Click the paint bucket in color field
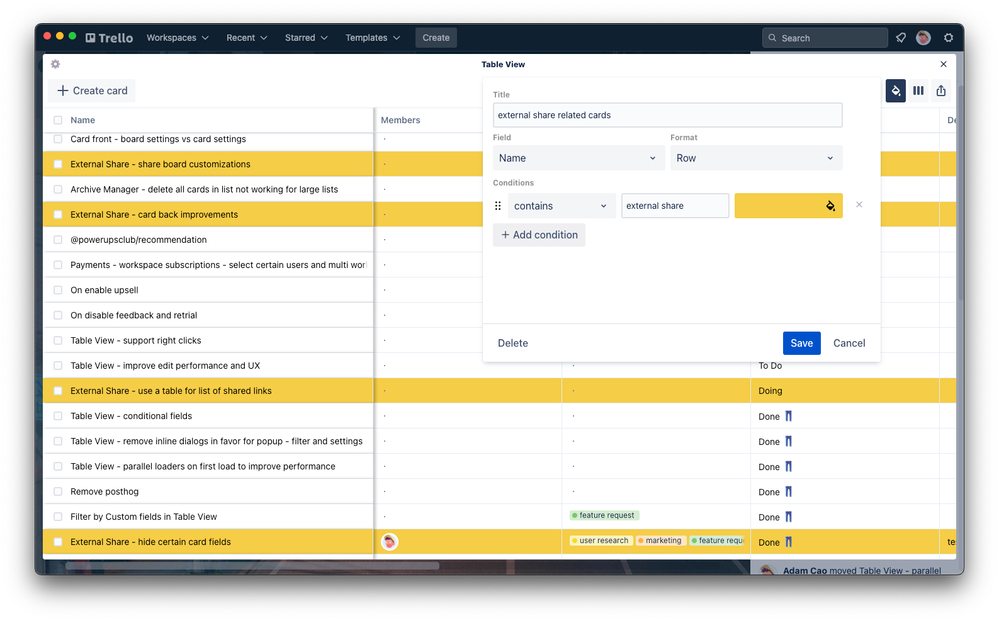Screen dimensions: 999x621 830,206
